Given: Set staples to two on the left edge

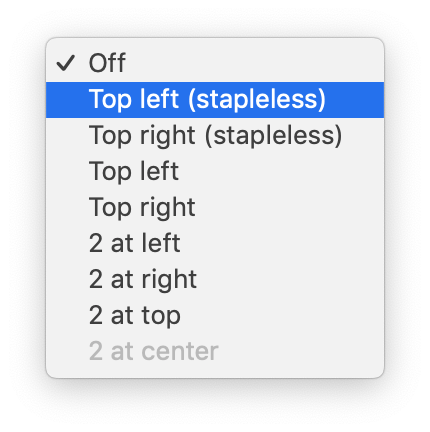Looking at the screenshot, I should pyautogui.click(x=215, y=244).
